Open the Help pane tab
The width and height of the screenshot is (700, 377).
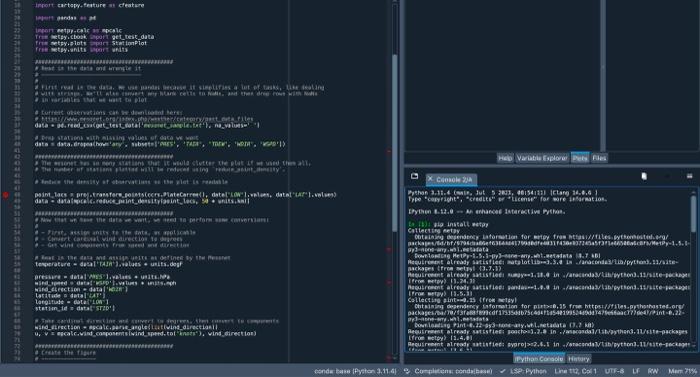pyautogui.click(x=505, y=158)
